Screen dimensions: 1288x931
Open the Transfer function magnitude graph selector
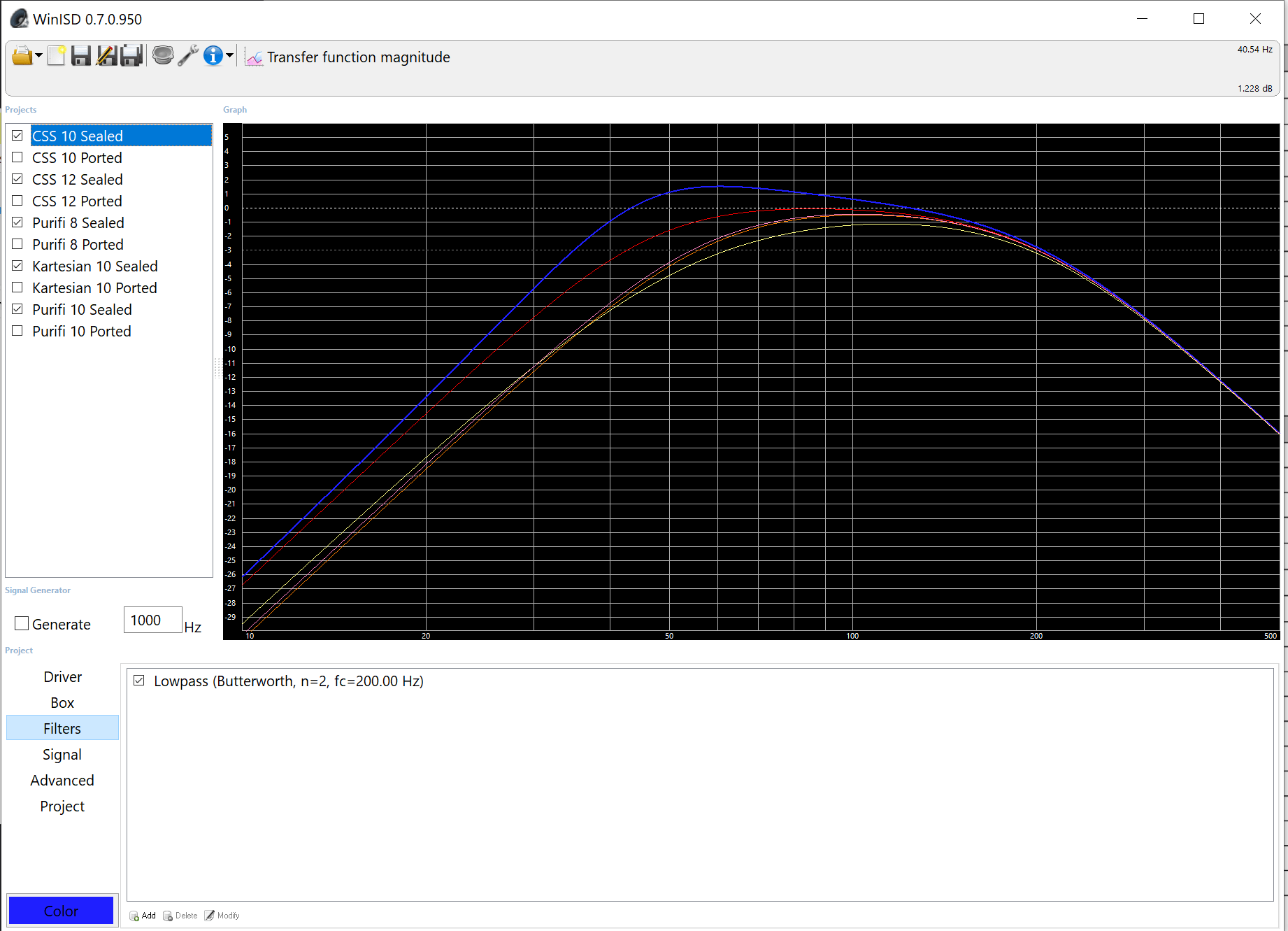coord(358,57)
